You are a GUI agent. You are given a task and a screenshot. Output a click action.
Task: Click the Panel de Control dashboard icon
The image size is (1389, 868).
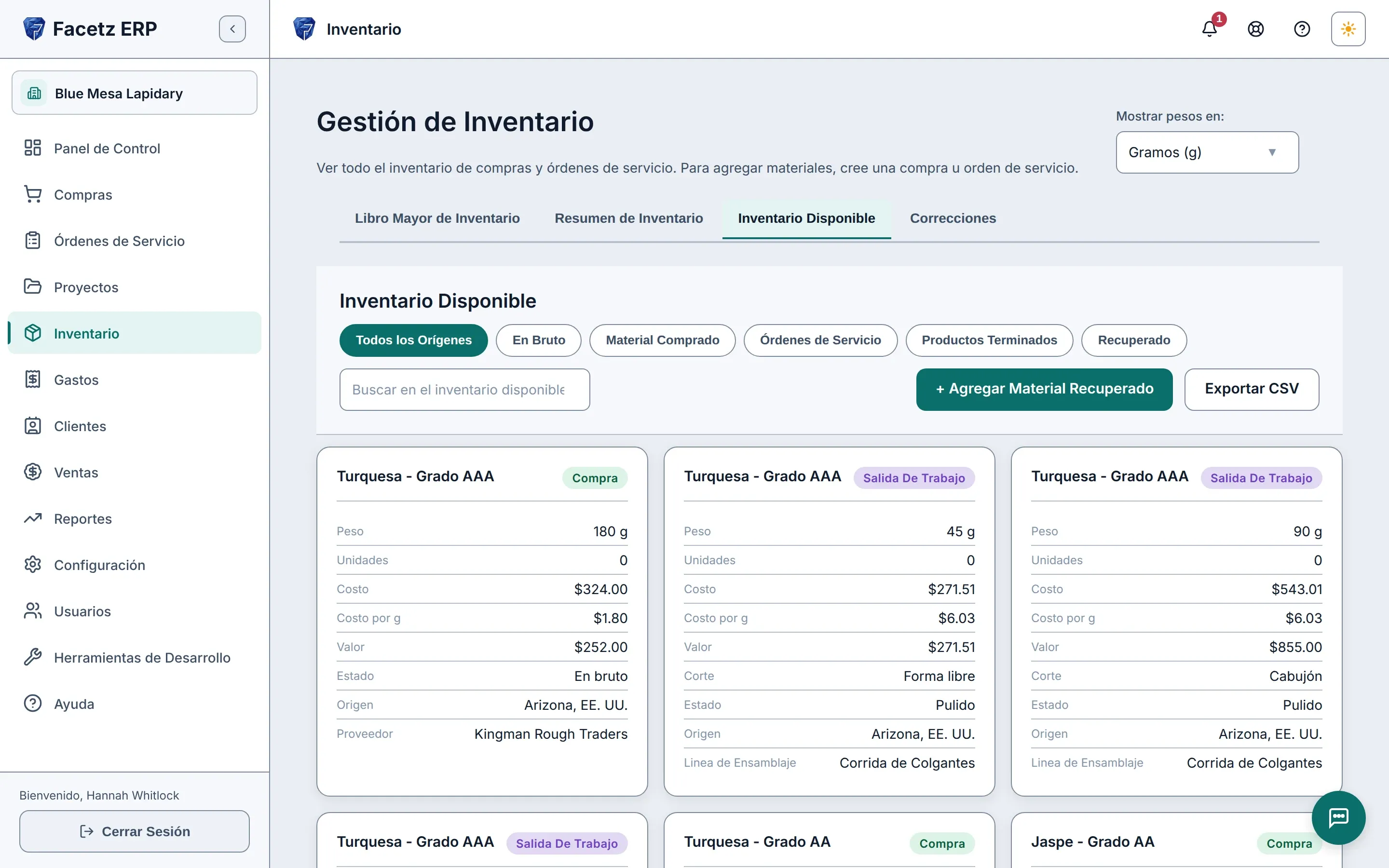(33, 148)
